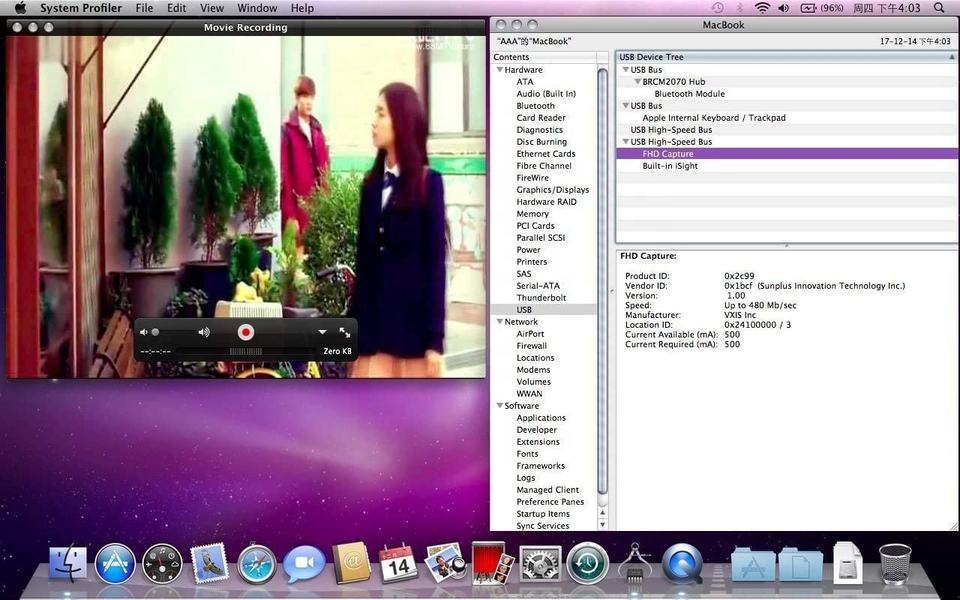This screenshot has width=960, height=600.
Task: Select Built-in iSight in USB tree
Action: click(x=670, y=166)
